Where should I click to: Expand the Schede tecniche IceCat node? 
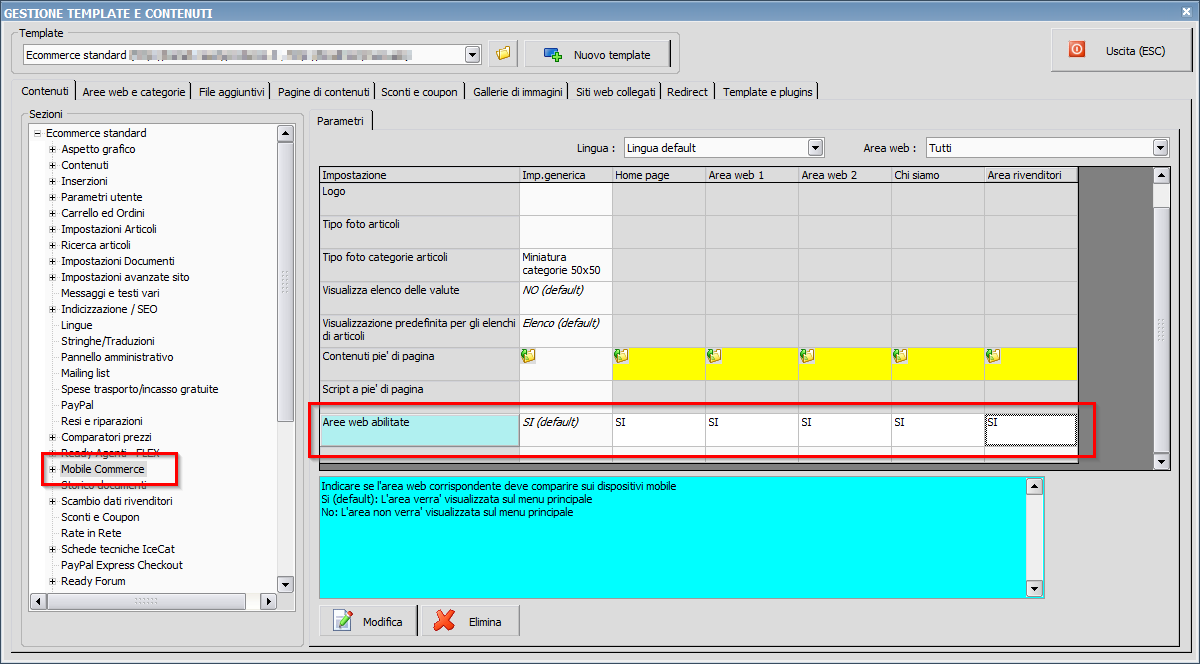pyautogui.click(x=53, y=549)
